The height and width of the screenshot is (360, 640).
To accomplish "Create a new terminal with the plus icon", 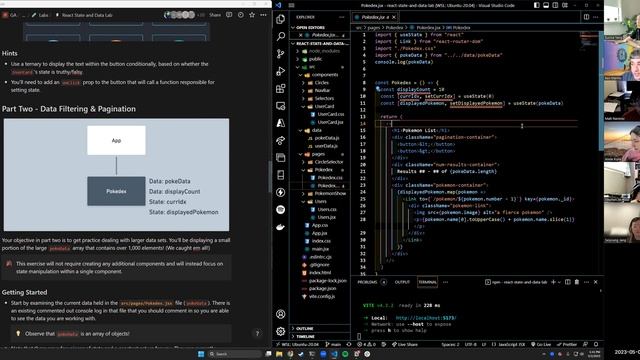I will click(x=553, y=282).
